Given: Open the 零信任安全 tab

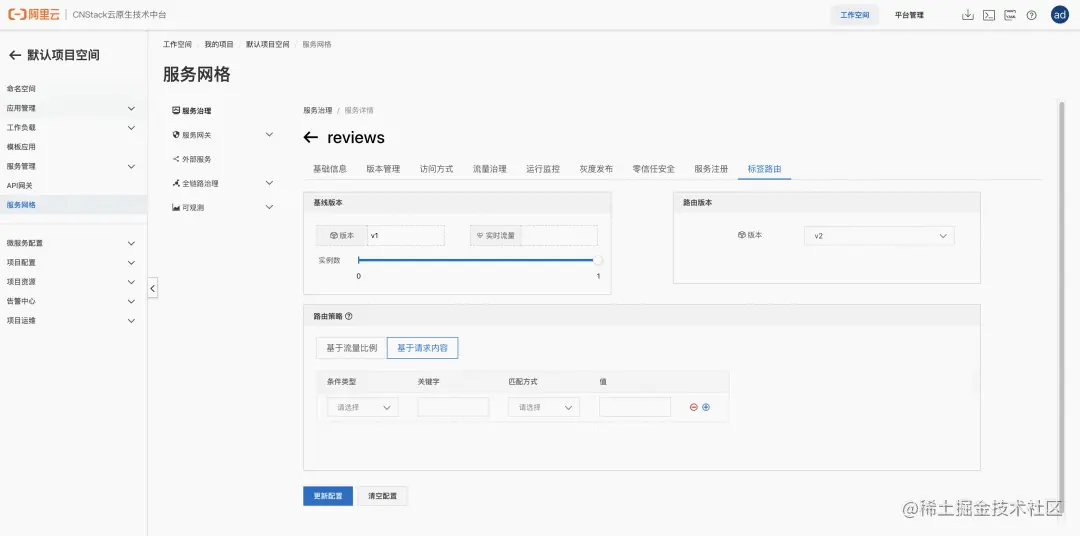Looking at the screenshot, I should click(x=654, y=169).
